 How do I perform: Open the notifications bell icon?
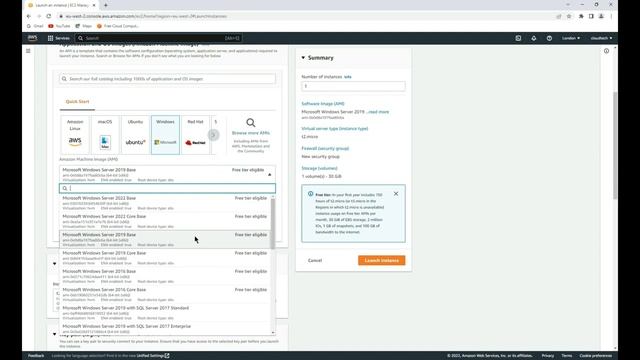[533, 38]
